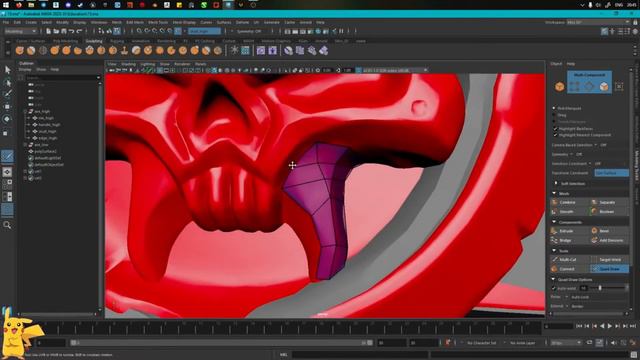This screenshot has height=360, width=640.
Task: Click UV selection icon beside Multi-Component box
Action: (x=619, y=86)
